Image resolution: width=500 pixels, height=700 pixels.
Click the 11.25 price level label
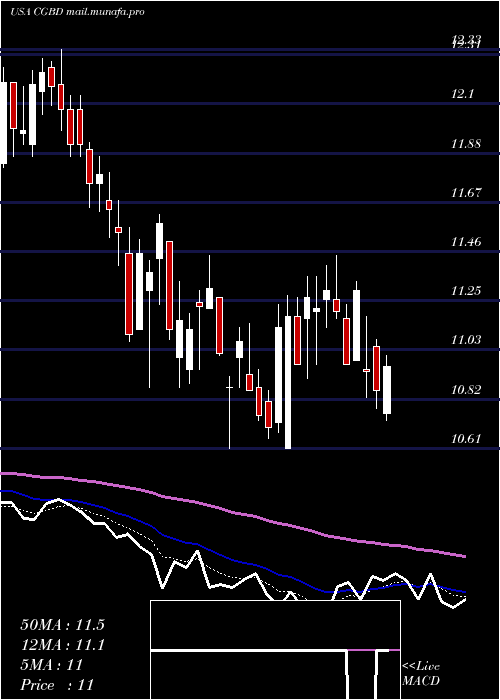pos(466,291)
